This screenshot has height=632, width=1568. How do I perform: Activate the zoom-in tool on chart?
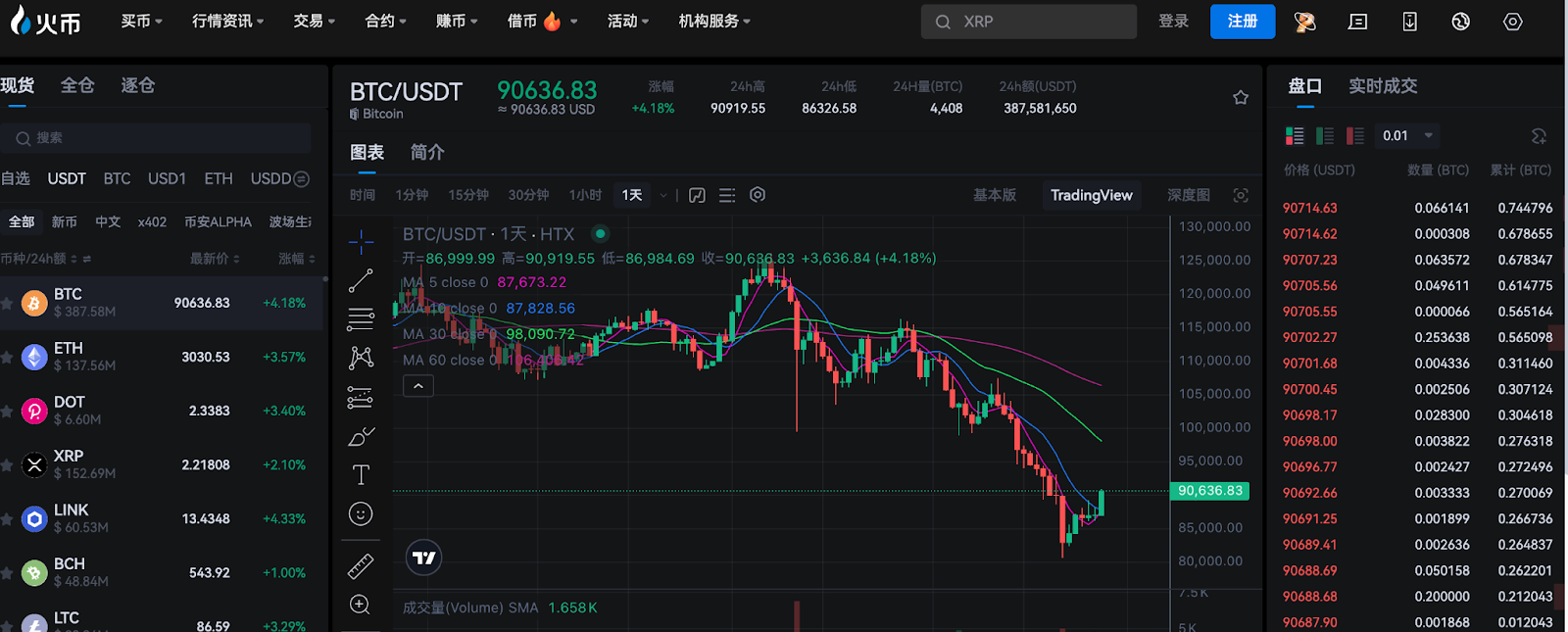[361, 605]
